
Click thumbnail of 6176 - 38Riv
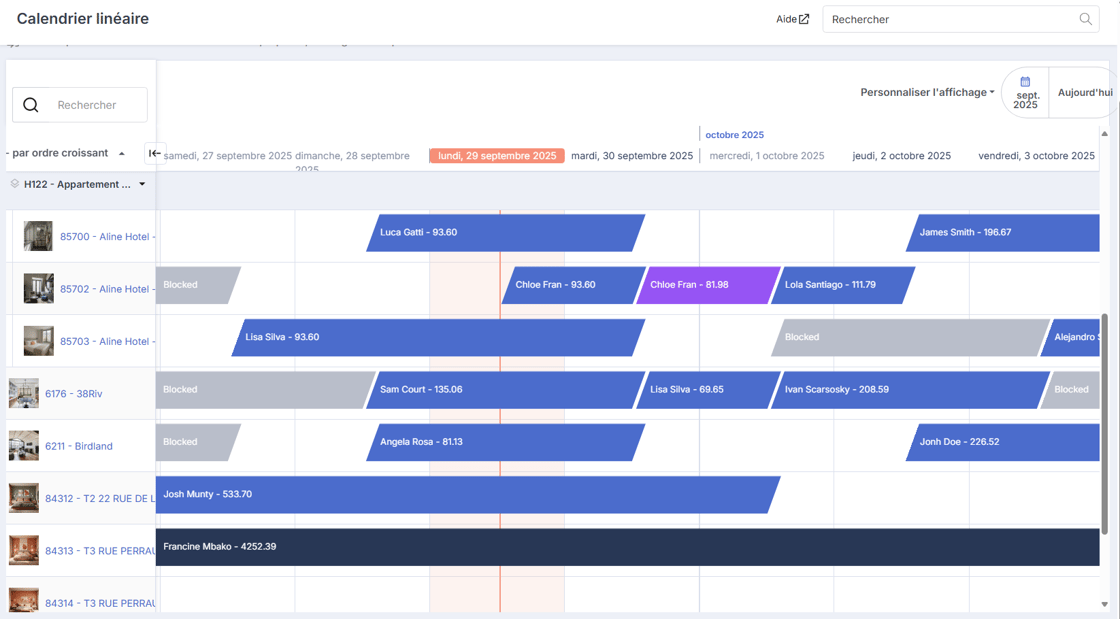point(24,393)
